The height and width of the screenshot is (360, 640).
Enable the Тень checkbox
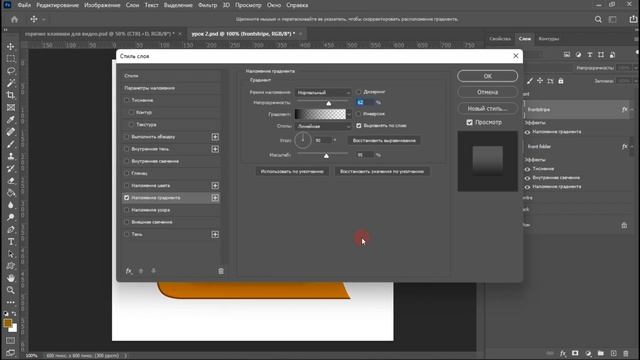pyautogui.click(x=127, y=234)
